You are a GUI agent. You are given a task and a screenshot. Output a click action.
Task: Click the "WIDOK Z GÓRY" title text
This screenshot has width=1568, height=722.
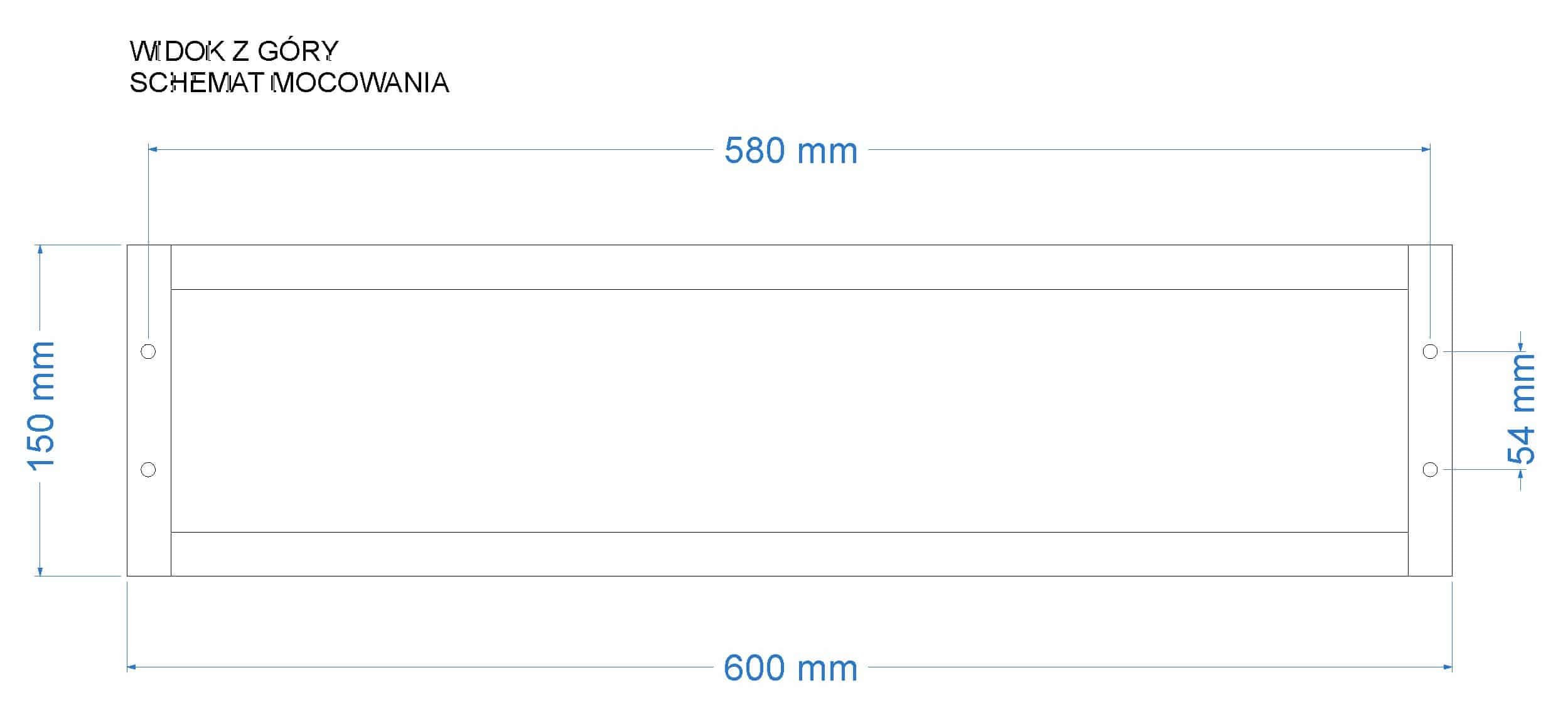click(x=234, y=51)
